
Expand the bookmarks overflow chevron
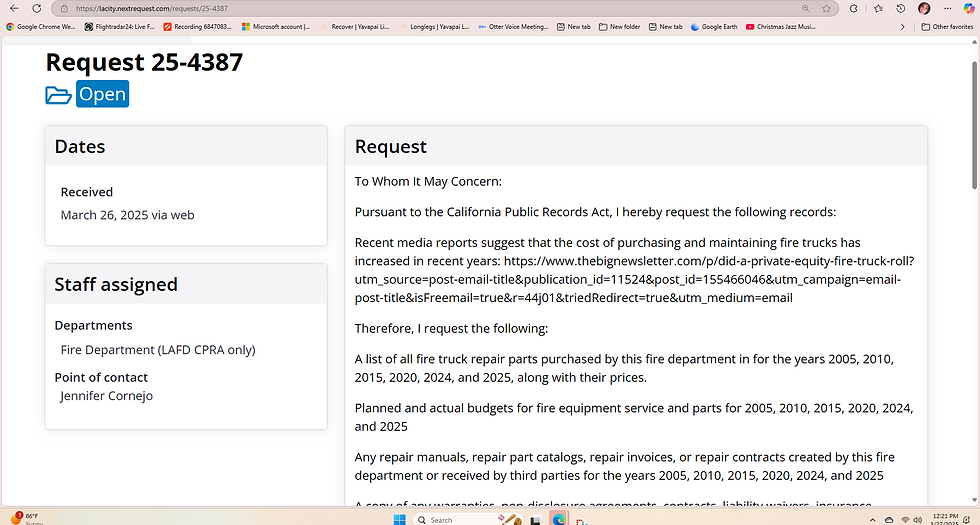tap(902, 27)
